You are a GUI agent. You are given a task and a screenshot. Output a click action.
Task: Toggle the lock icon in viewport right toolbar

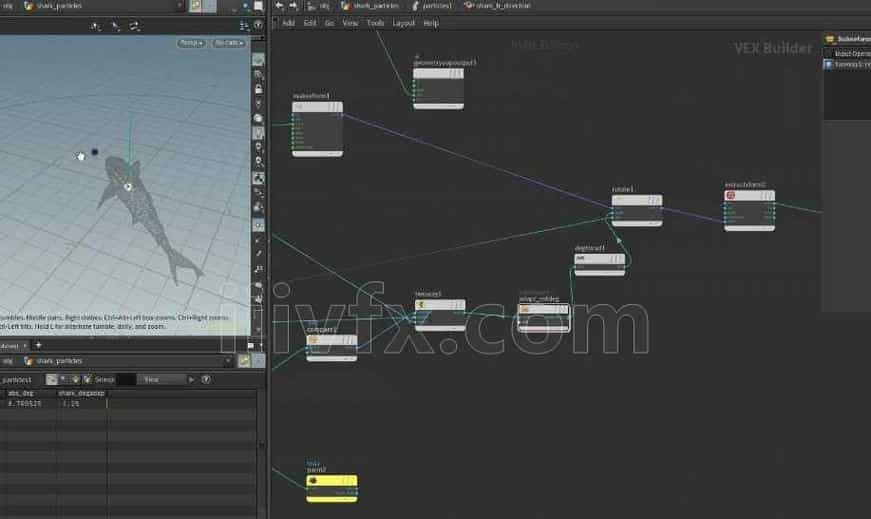click(258, 89)
